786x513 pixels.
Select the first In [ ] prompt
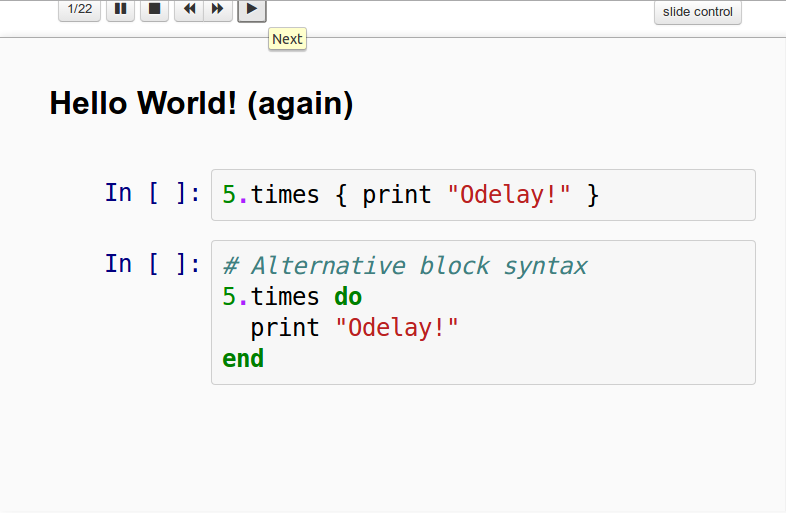pos(153,193)
